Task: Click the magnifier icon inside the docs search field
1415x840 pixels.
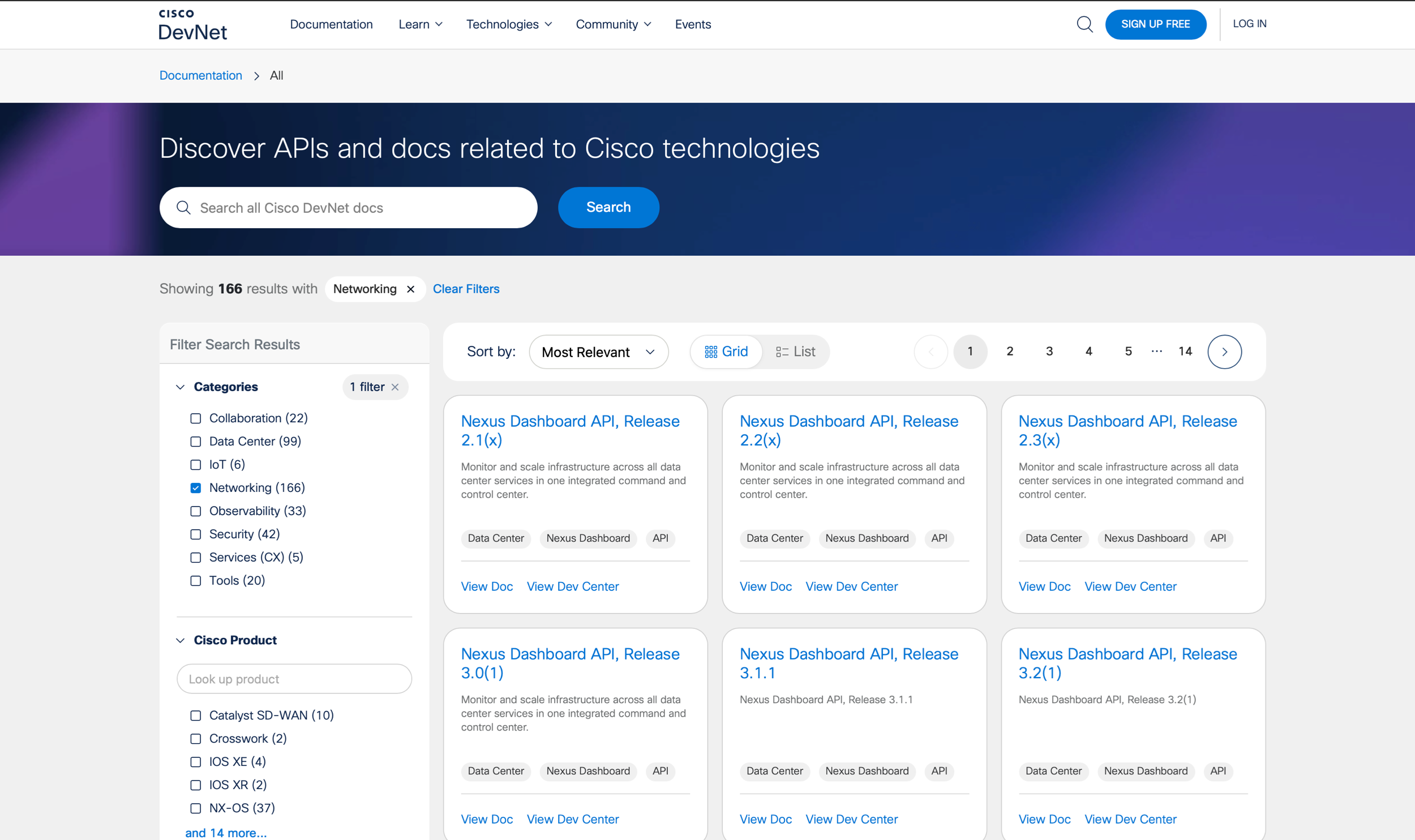Action: coord(183,208)
